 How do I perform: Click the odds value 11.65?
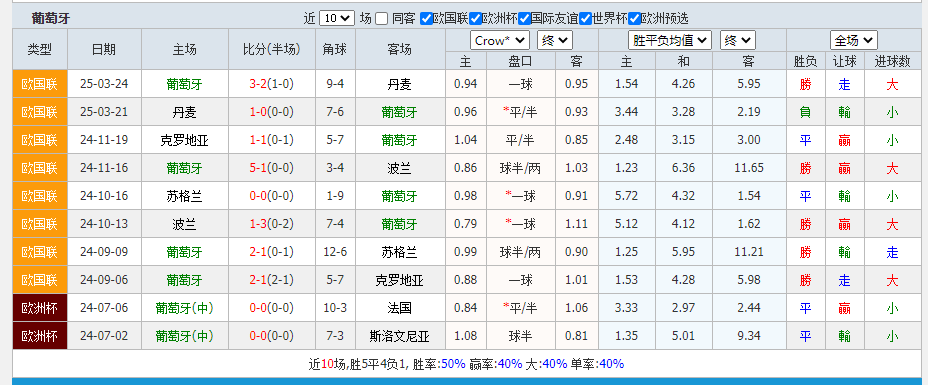coord(749,168)
